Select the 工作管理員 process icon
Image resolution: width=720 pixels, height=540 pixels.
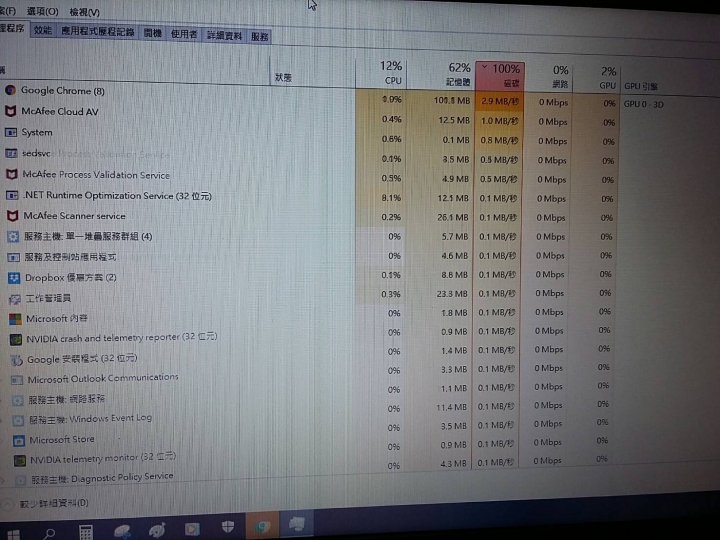[x=14, y=299]
